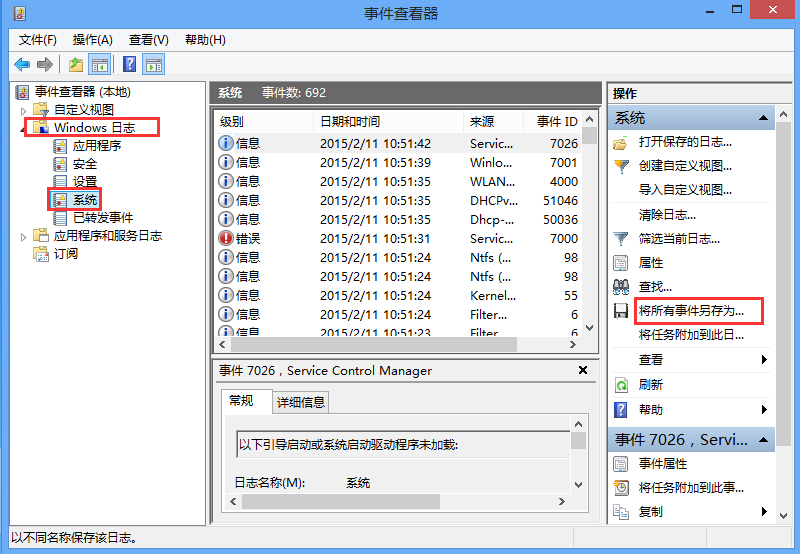Screen dimensions: 800x554
Task: Click the Forward arrow toolbar icon
Action: click(x=45, y=65)
